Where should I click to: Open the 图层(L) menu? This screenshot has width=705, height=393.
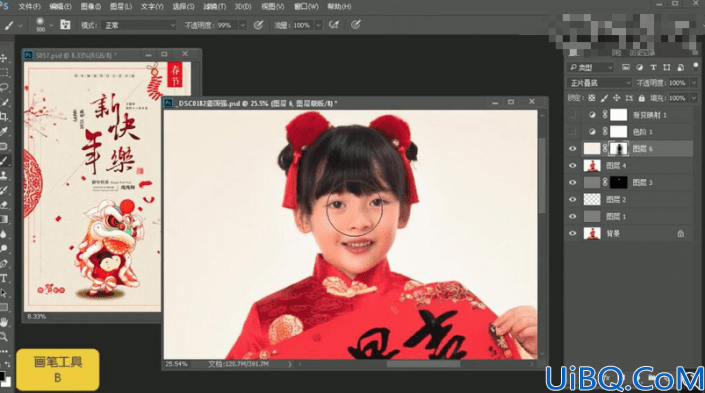121,7
